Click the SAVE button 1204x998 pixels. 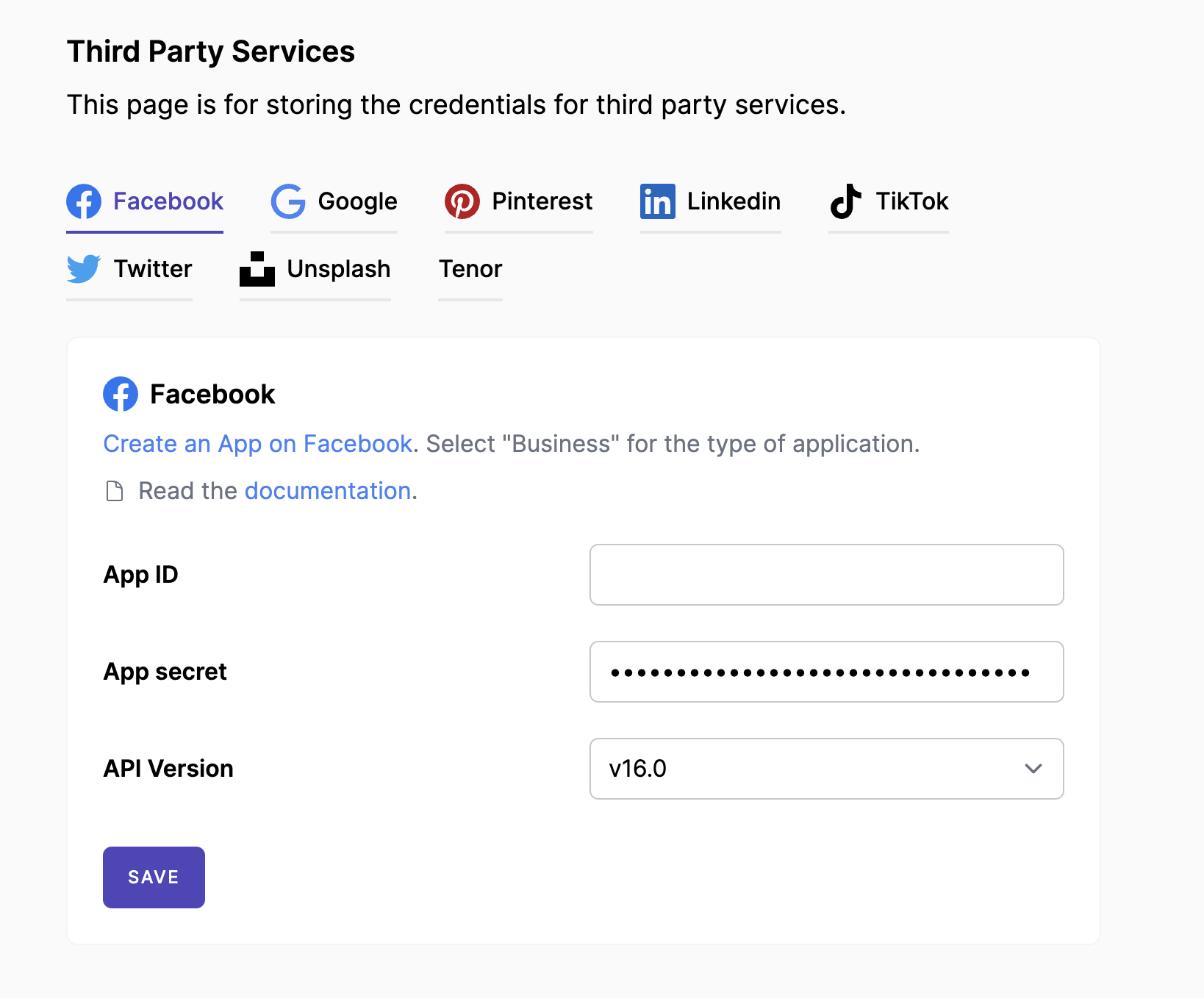coord(154,877)
